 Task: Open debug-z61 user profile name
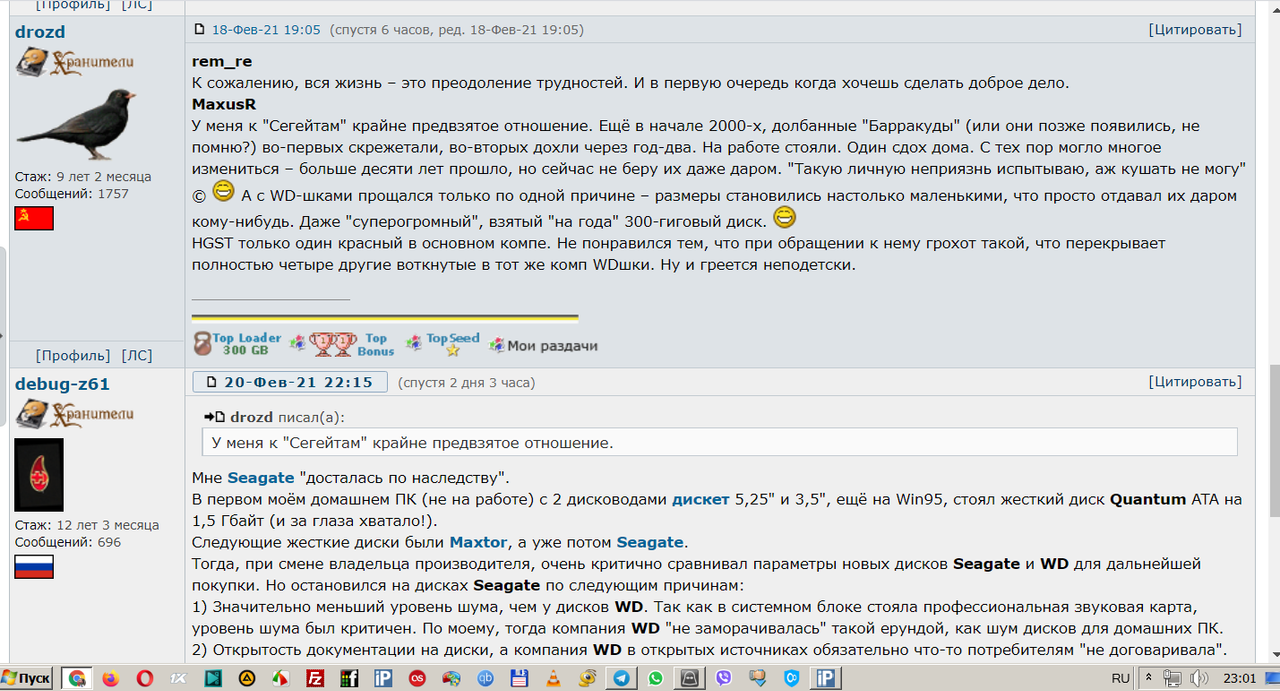point(62,384)
